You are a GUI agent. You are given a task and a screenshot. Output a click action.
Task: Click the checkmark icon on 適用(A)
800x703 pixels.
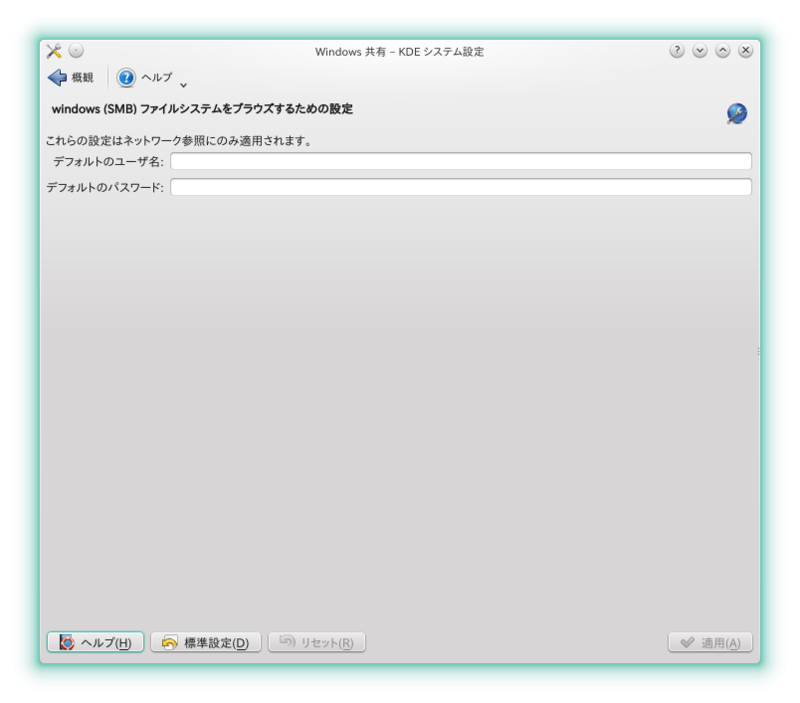click(x=687, y=642)
